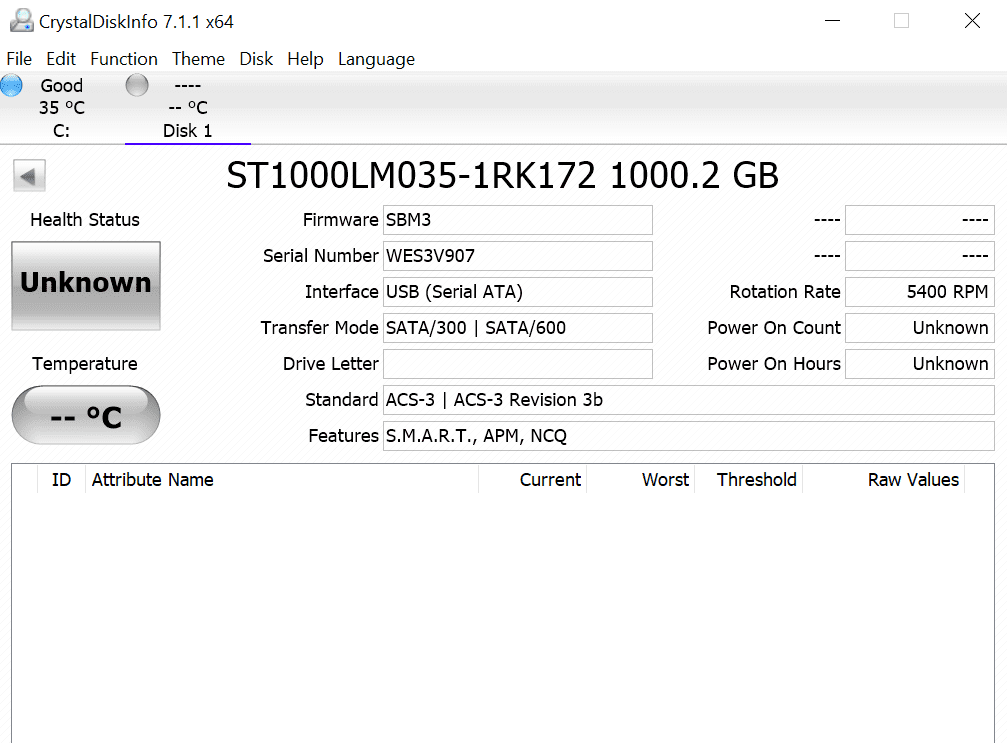This screenshot has width=1007, height=743.
Task: Click the Power On Hours value Unknown
Action: point(920,364)
